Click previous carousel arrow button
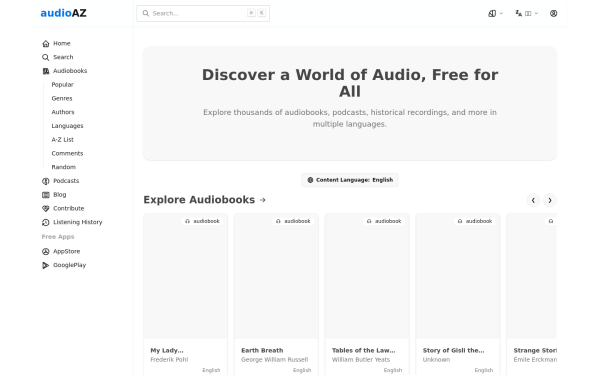This screenshot has height=375, width=600. tap(533, 200)
